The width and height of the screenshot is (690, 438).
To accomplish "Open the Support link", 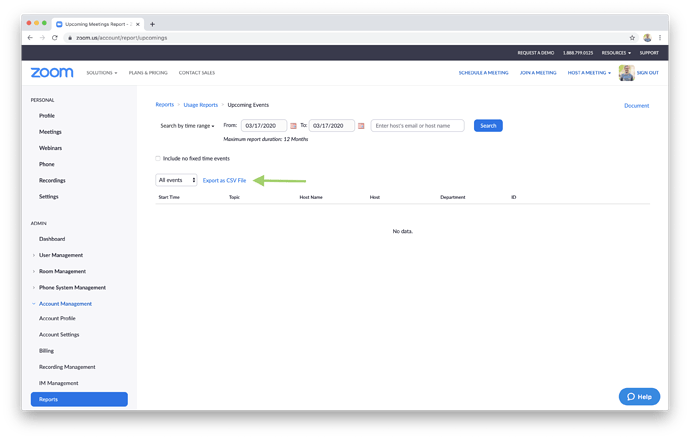I will click(x=649, y=53).
